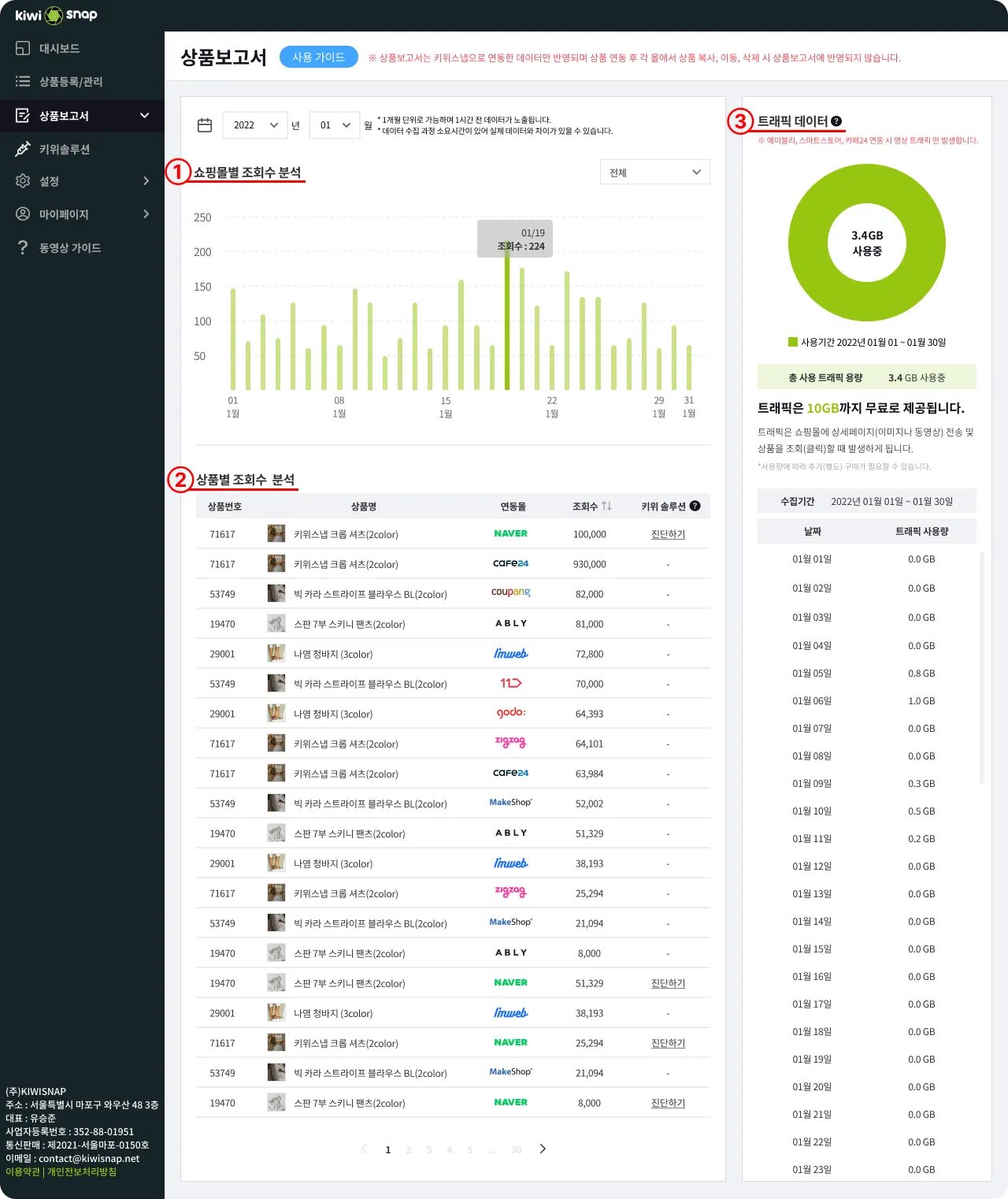Click the imweb logo in the 72,800 row

pos(511,653)
